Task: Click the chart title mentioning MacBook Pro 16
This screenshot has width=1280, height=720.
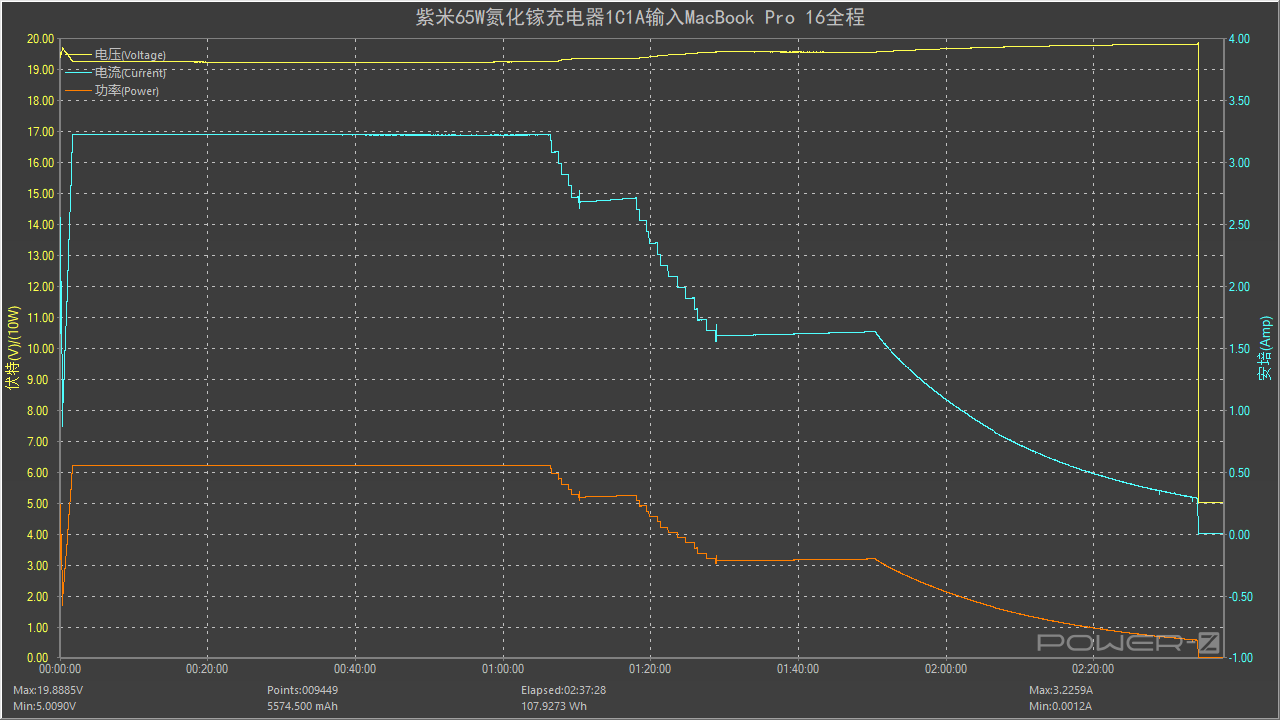Action: click(x=640, y=18)
